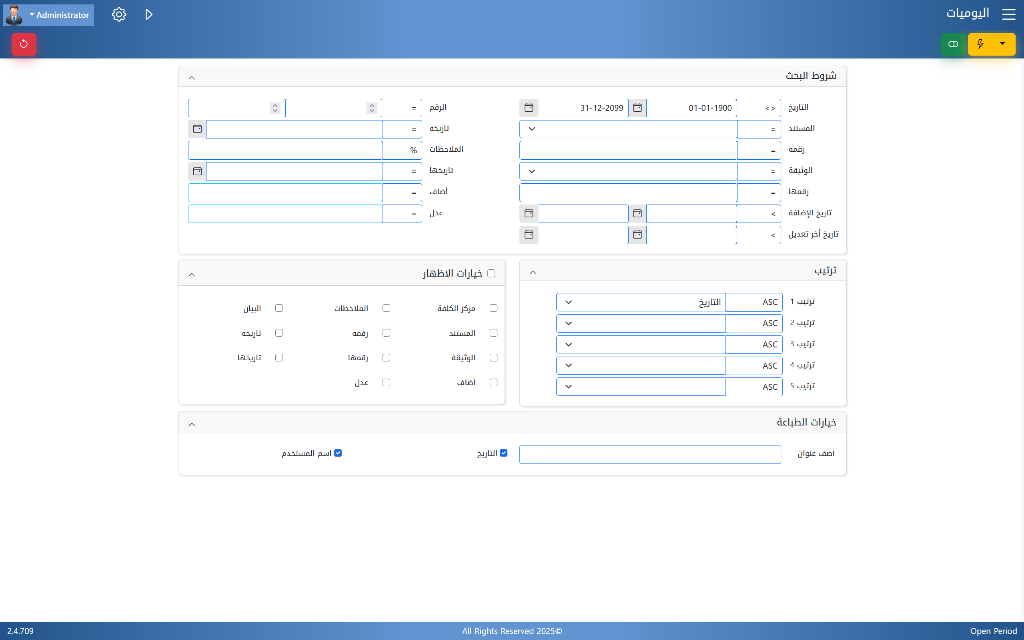Toggle the البيان display checkbox
The width and height of the screenshot is (1024, 640).
point(279,309)
